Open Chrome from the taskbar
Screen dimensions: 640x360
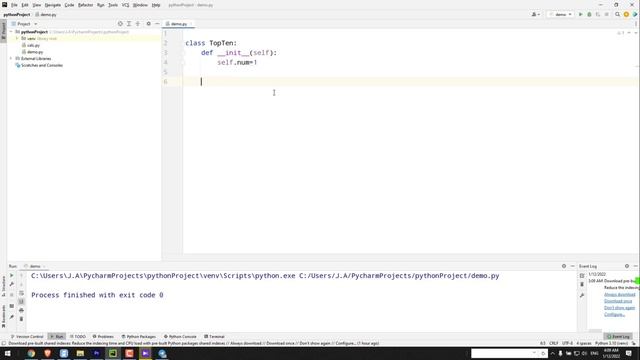tap(31, 353)
